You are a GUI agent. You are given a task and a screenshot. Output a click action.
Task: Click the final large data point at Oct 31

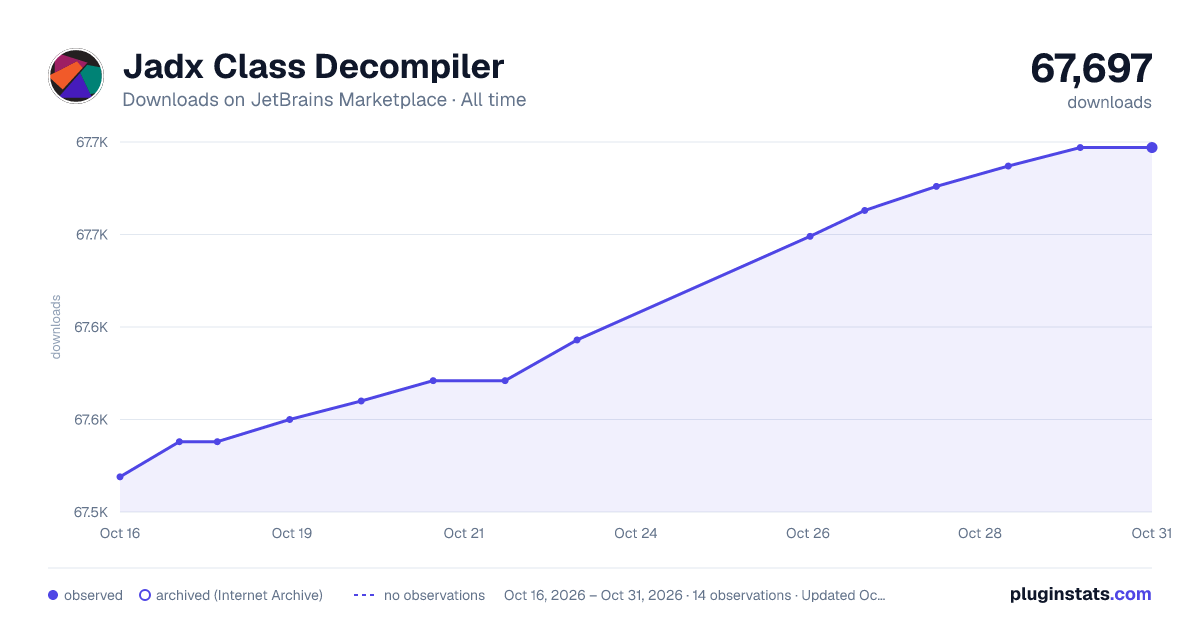coord(1152,148)
